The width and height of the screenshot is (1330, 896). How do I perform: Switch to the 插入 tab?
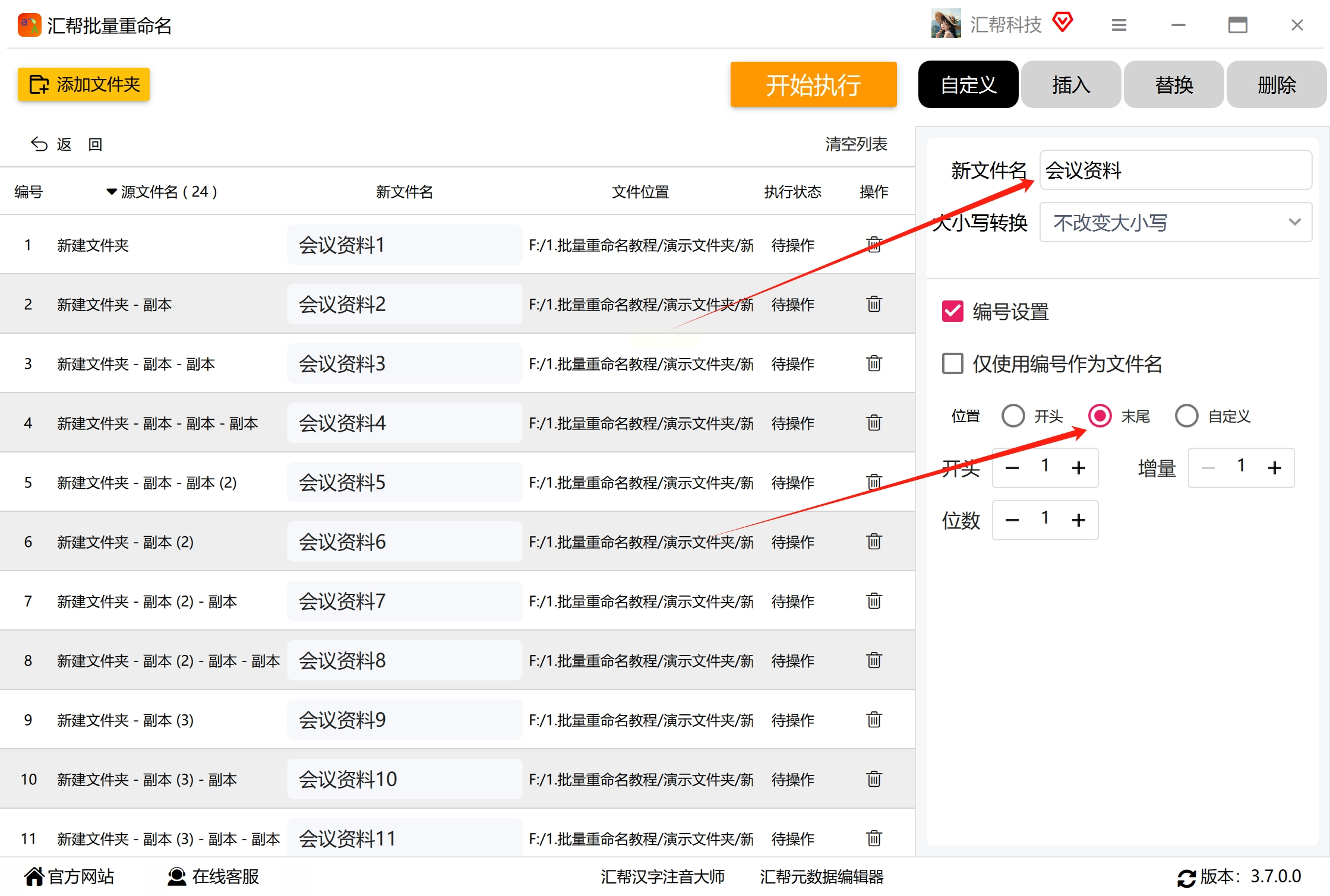(1070, 85)
